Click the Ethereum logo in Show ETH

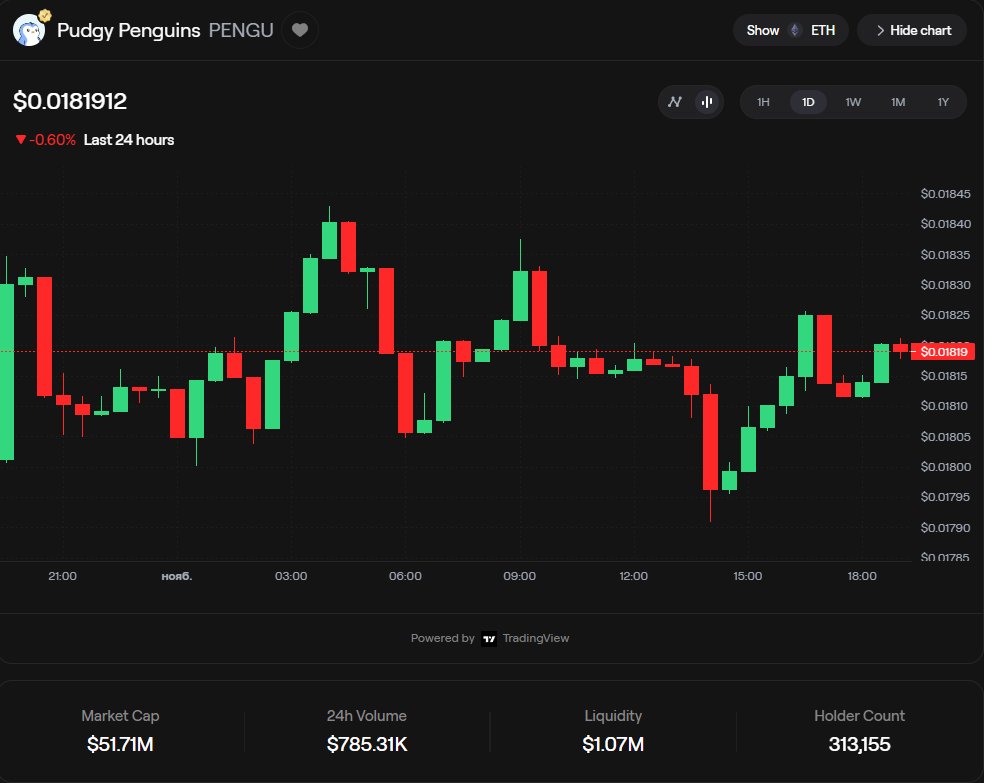click(x=794, y=30)
